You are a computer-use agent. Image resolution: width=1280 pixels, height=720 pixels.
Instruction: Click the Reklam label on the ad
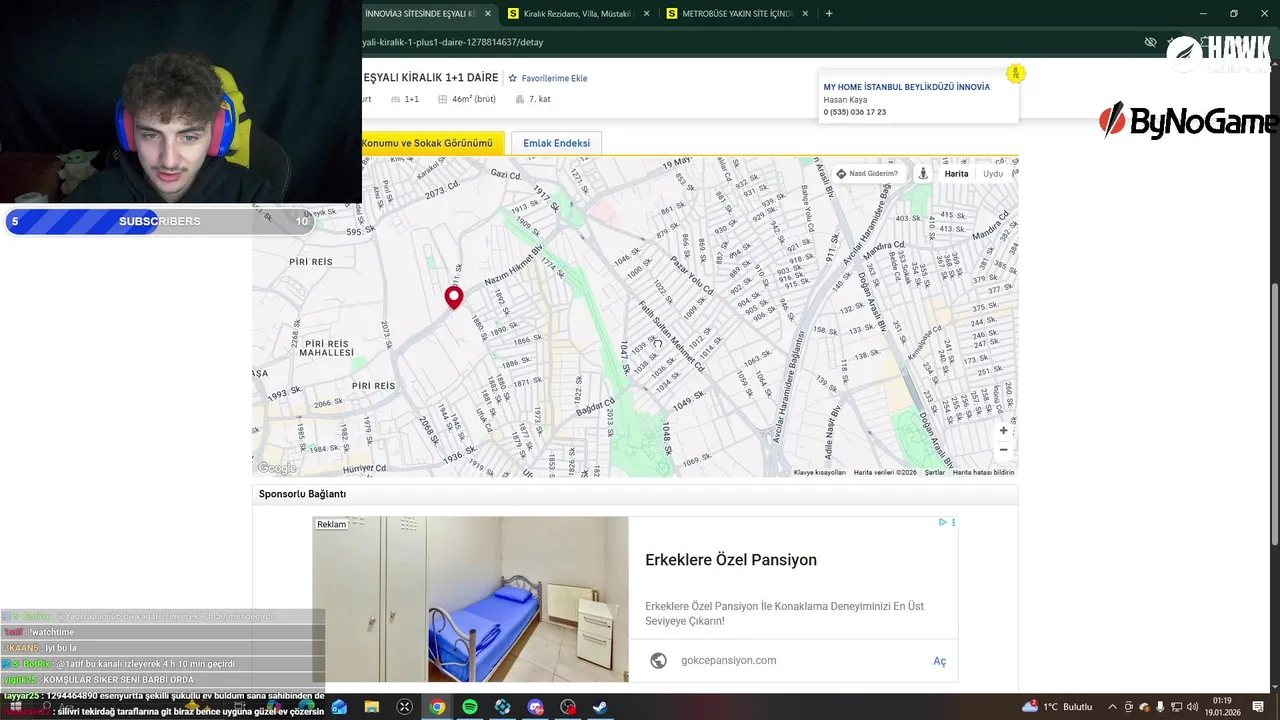click(x=331, y=524)
